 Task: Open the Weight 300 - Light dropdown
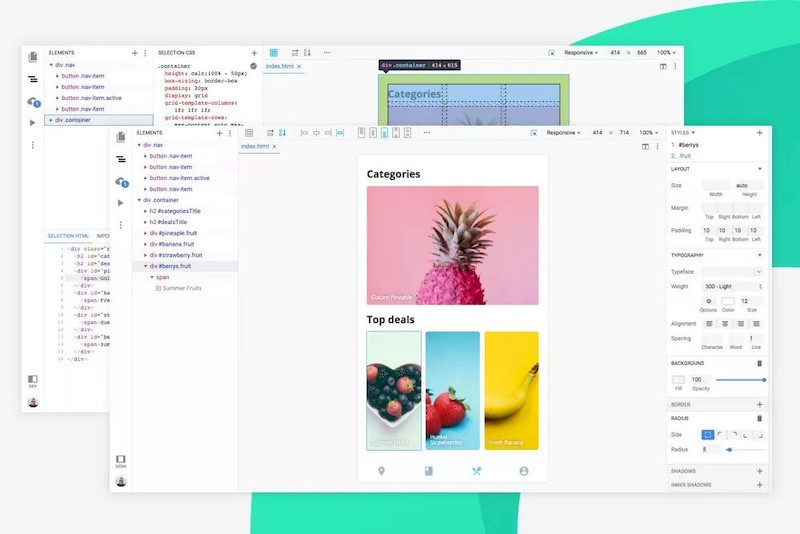pos(733,287)
